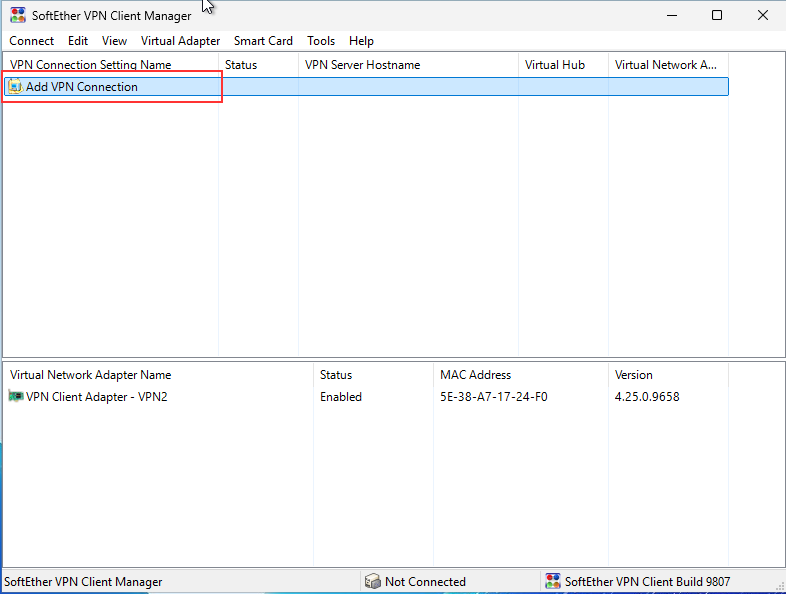Image resolution: width=786 pixels, height=594 pixels.
Task: Minimize the SoftEther VPN Client Manager window
Action: 672,15
